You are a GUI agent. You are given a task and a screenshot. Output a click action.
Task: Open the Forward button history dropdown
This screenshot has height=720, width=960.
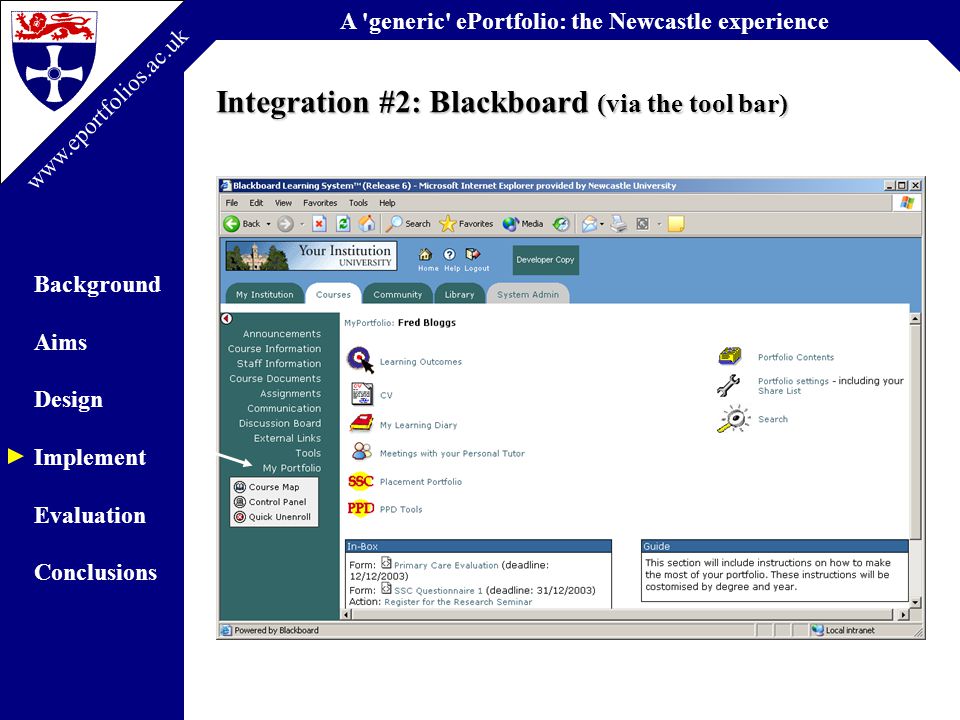pyautogui.click(x=301, y=224)
